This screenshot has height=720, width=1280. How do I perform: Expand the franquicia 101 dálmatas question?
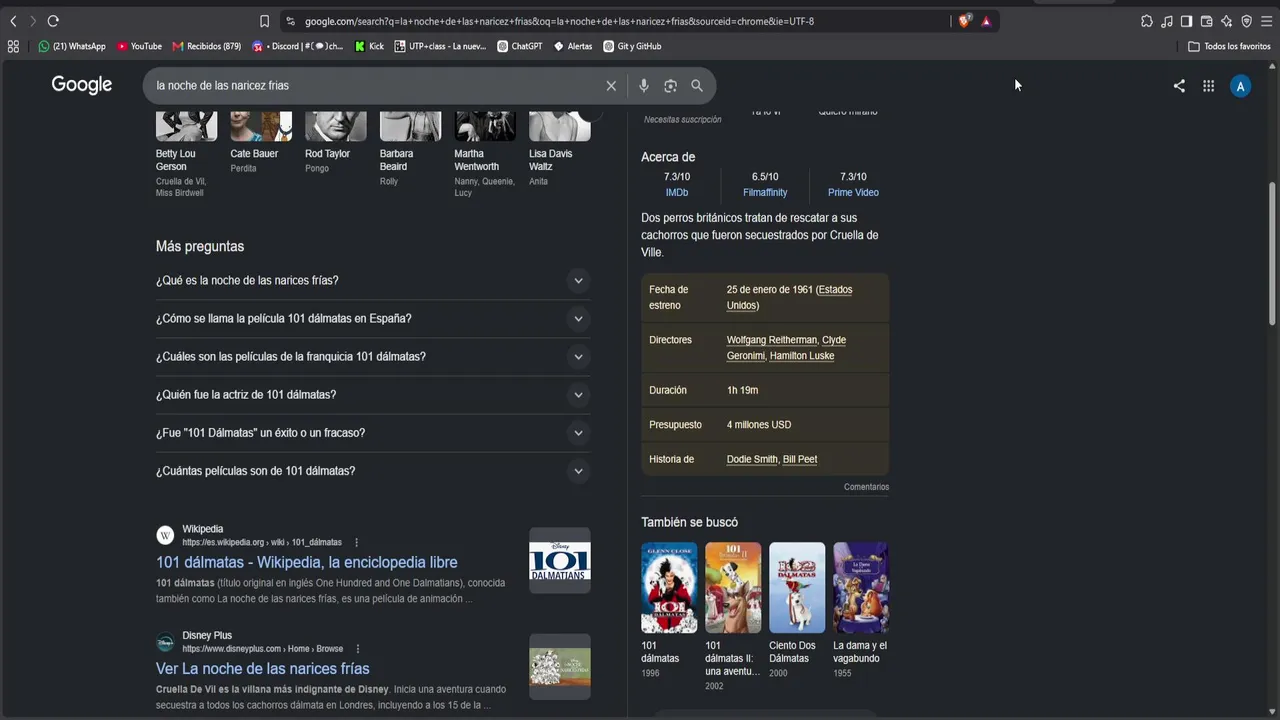click(x=373, y=357)
